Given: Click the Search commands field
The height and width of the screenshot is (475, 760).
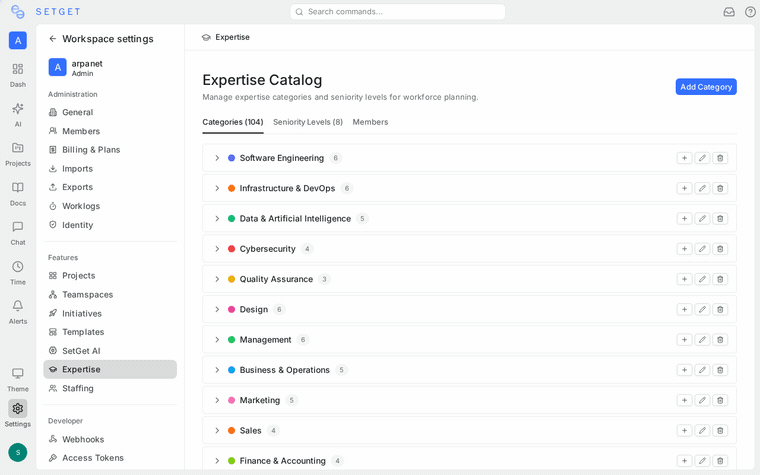Looking at the screenshot, I should click(397, 12).
